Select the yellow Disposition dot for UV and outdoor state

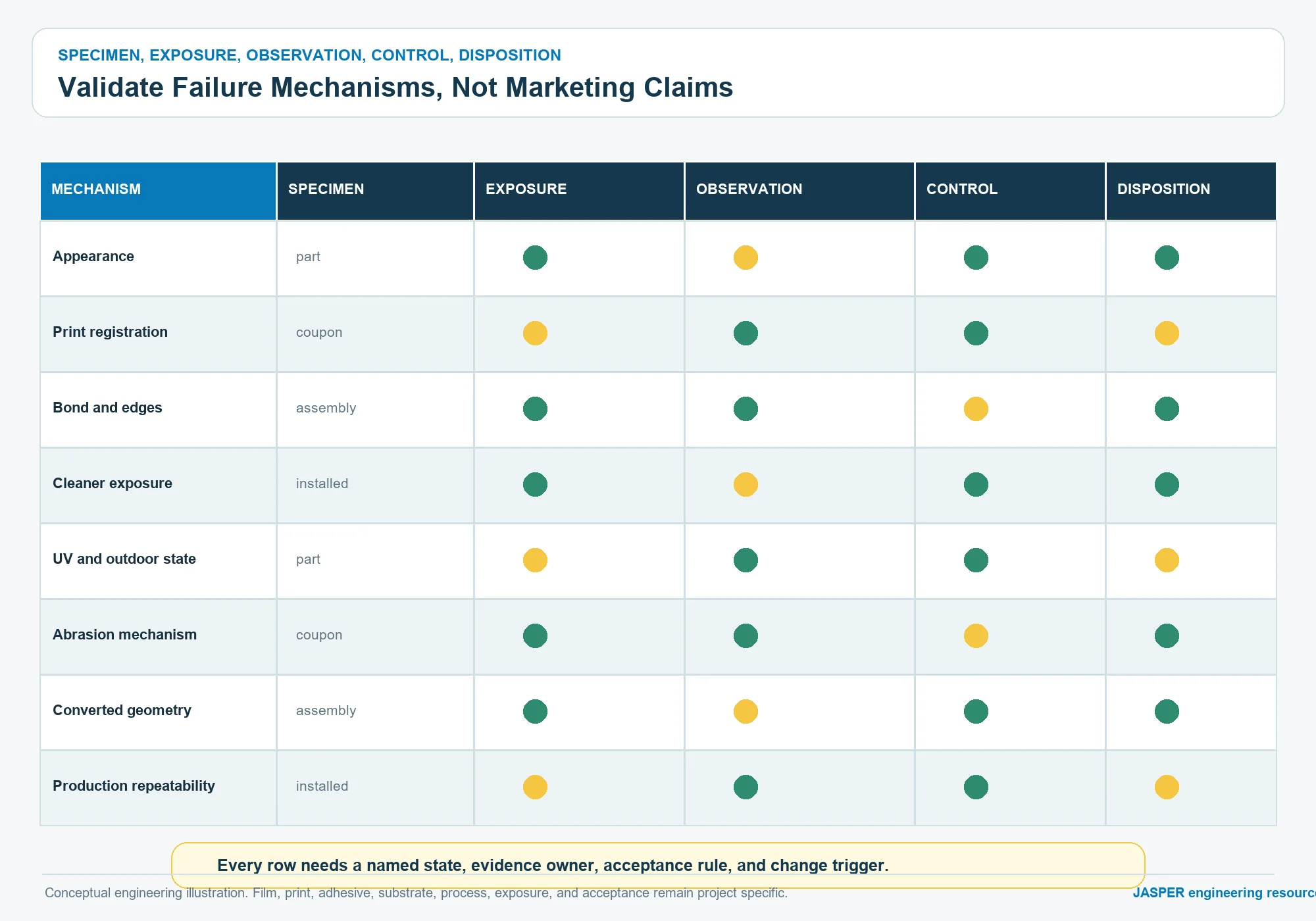1167,560
